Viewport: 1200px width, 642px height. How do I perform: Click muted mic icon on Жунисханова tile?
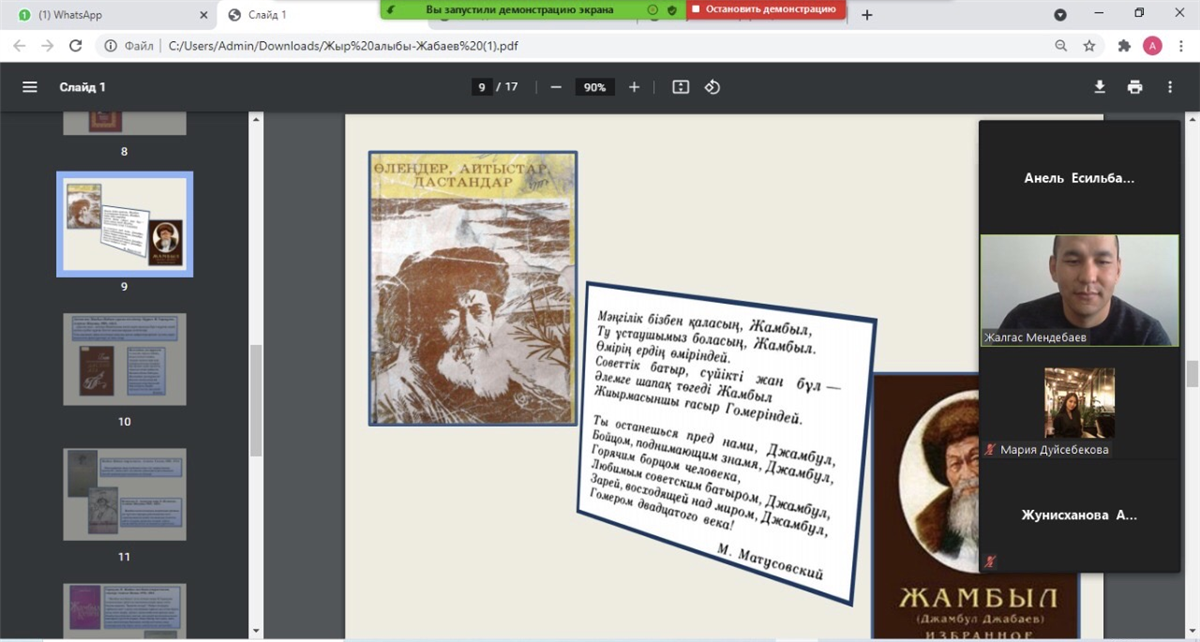click(x=991, y=562)
